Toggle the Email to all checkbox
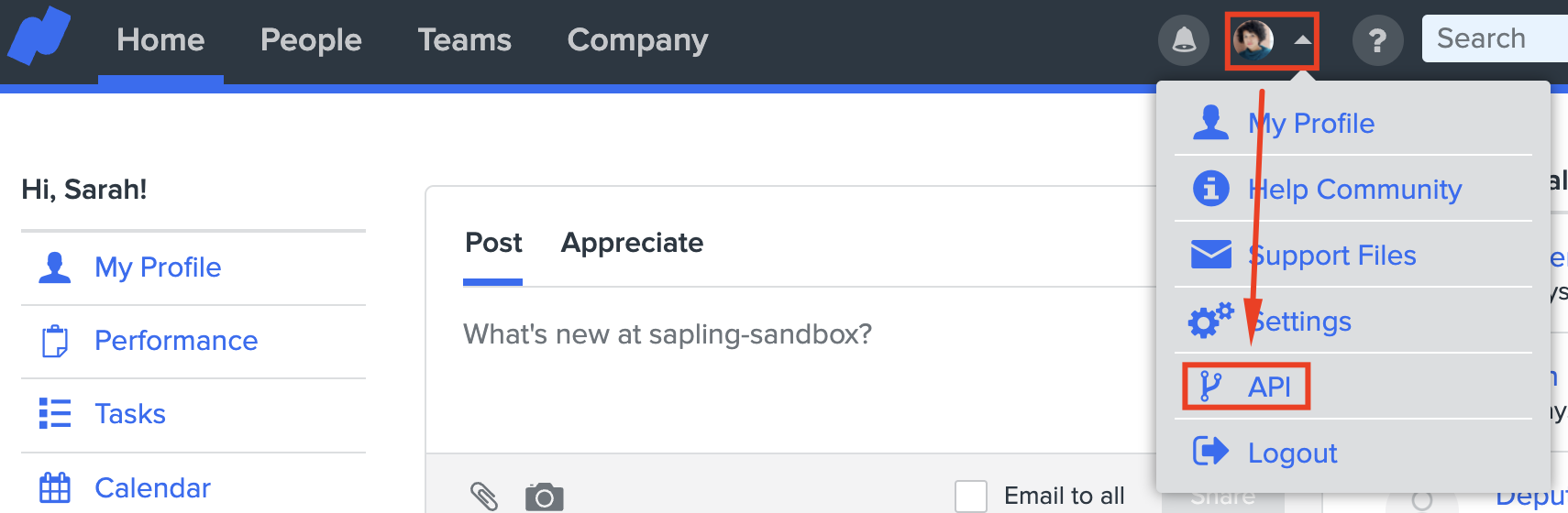The width and height of the screenshot is (1568, 513). [x=971, y=496]
